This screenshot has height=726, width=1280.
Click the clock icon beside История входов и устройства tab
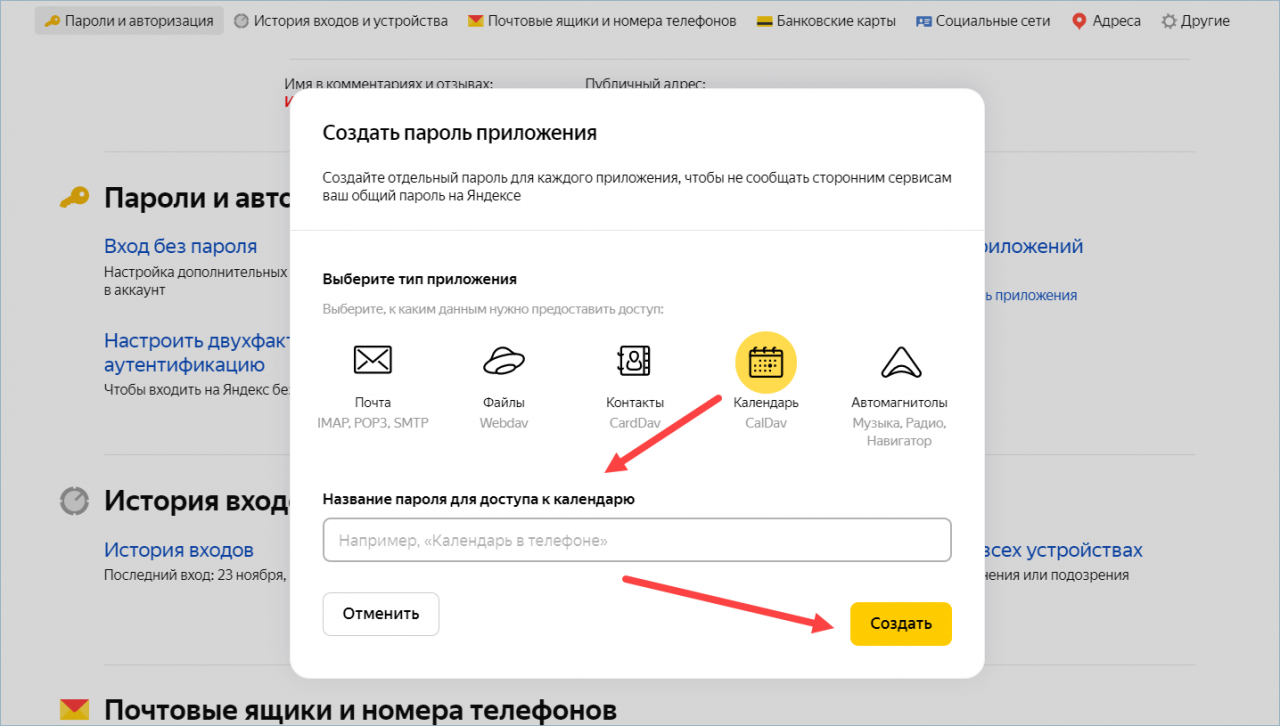(x=241, y=21)
